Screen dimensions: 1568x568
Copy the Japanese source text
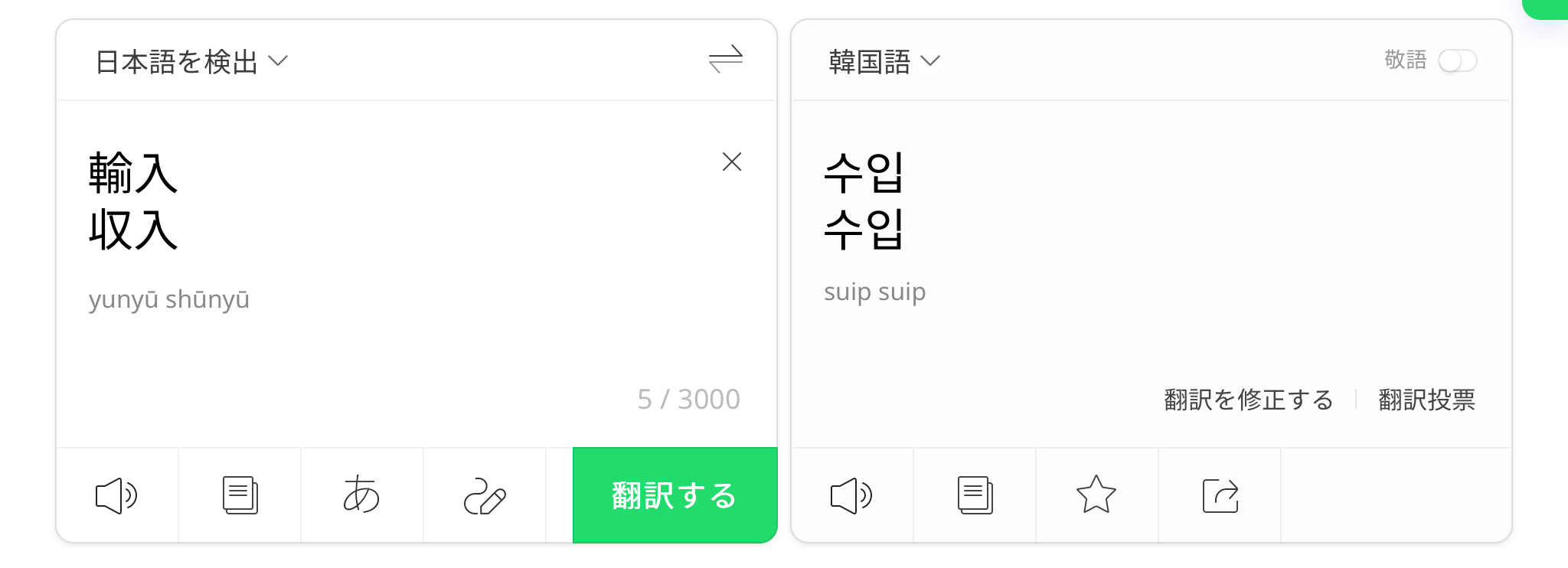tap(240, 495)
